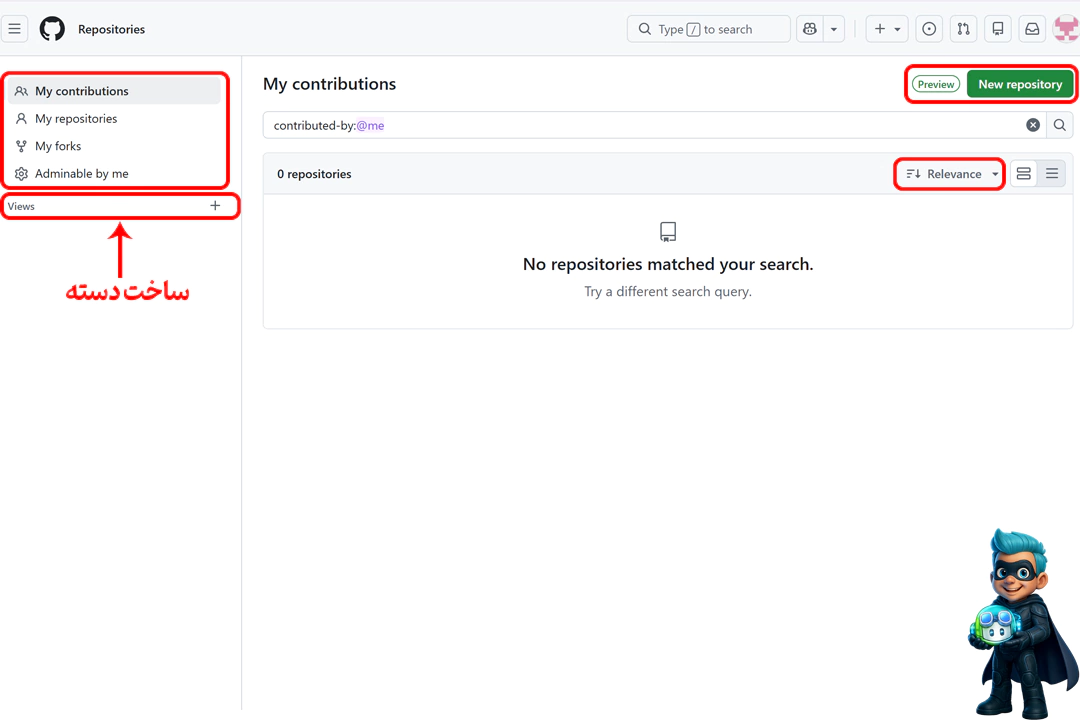This screenshot has height=720, width=1080.
Task: Click the Projects board icon
Action: pyautogui.click(x=997, y=28)
